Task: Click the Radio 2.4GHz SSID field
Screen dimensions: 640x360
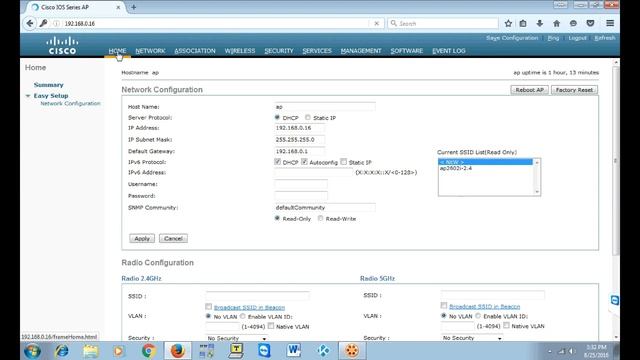Action: pyautogui.click(x=258, y=296)
